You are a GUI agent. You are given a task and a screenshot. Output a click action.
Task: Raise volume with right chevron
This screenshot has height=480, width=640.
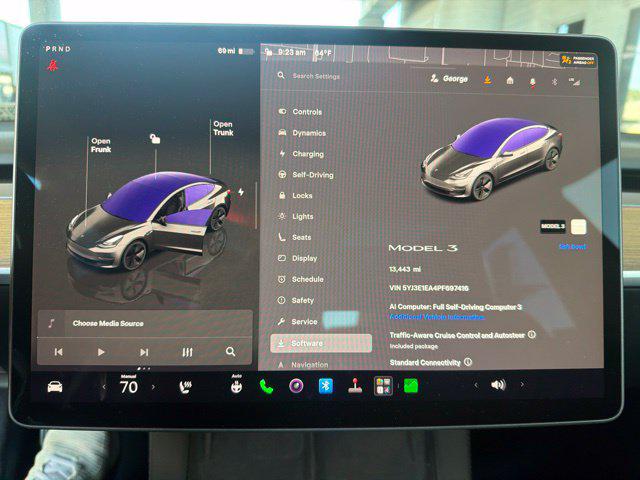click(x=522, y=384)
